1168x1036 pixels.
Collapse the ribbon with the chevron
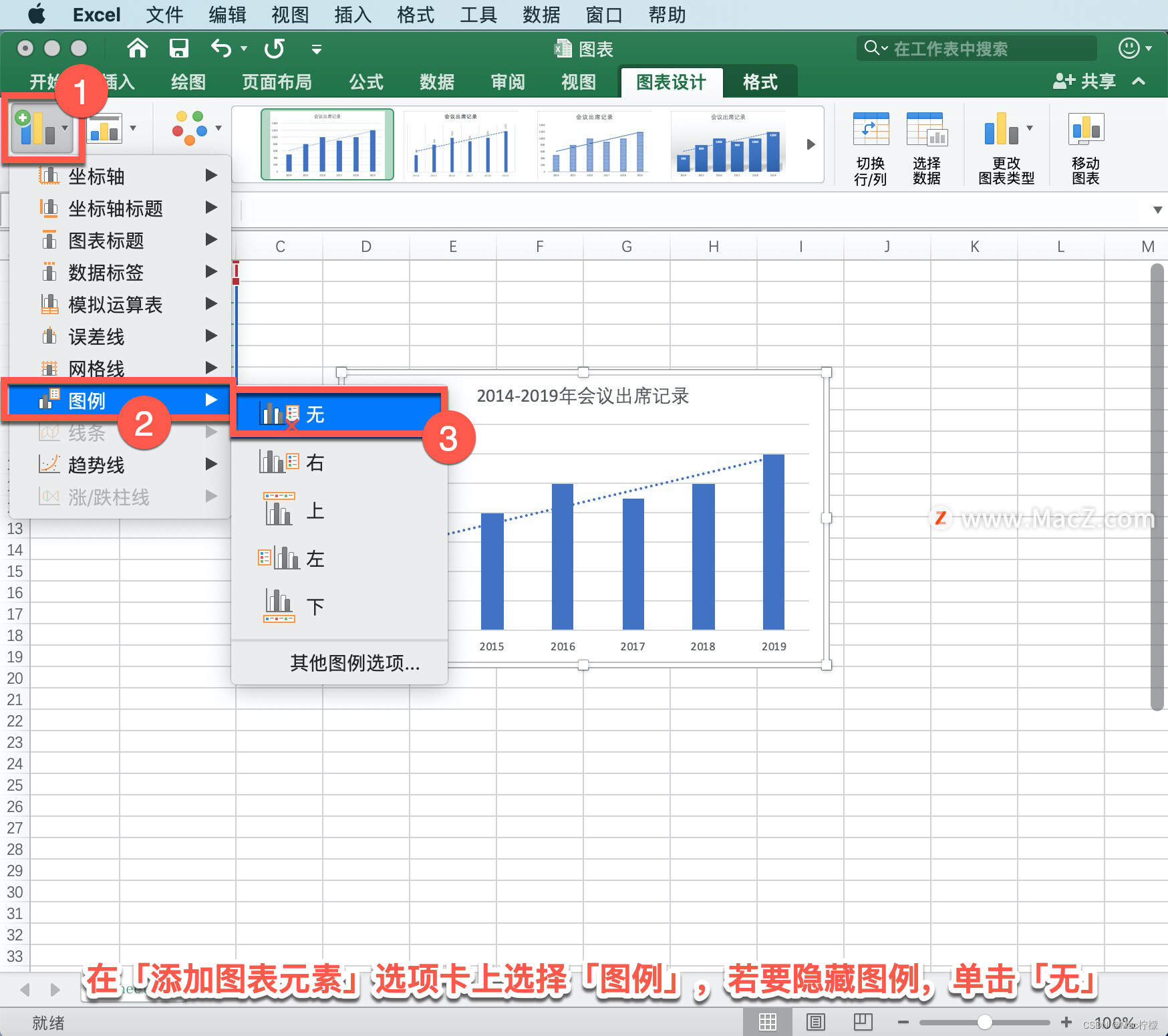click(1139, 82)
